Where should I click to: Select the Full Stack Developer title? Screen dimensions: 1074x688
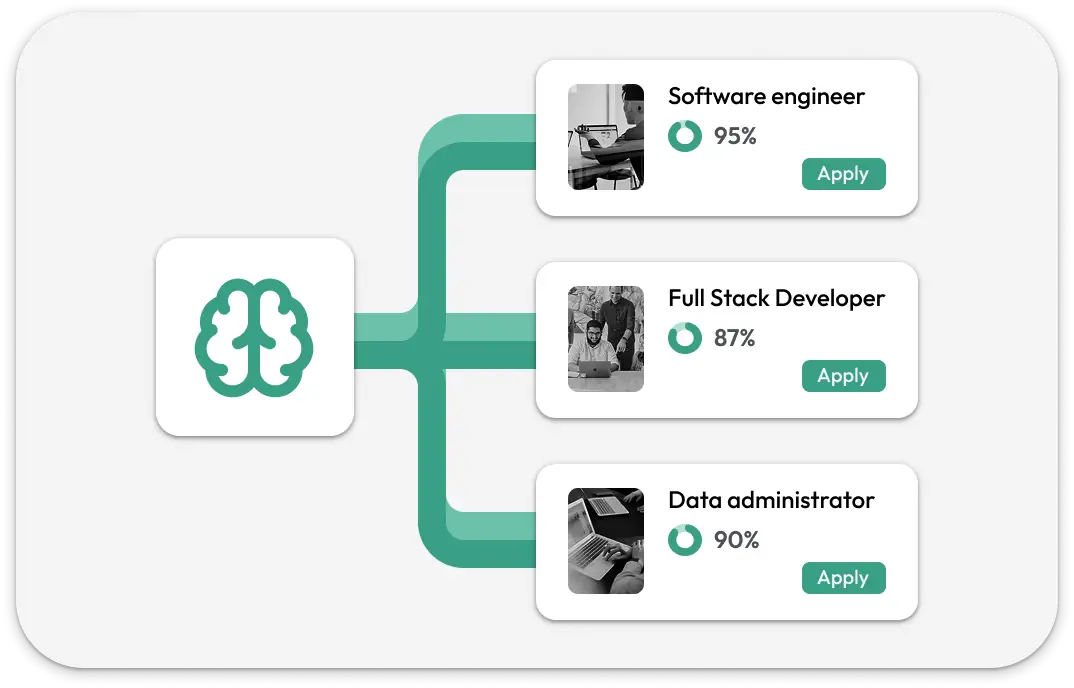coord(776,298)
